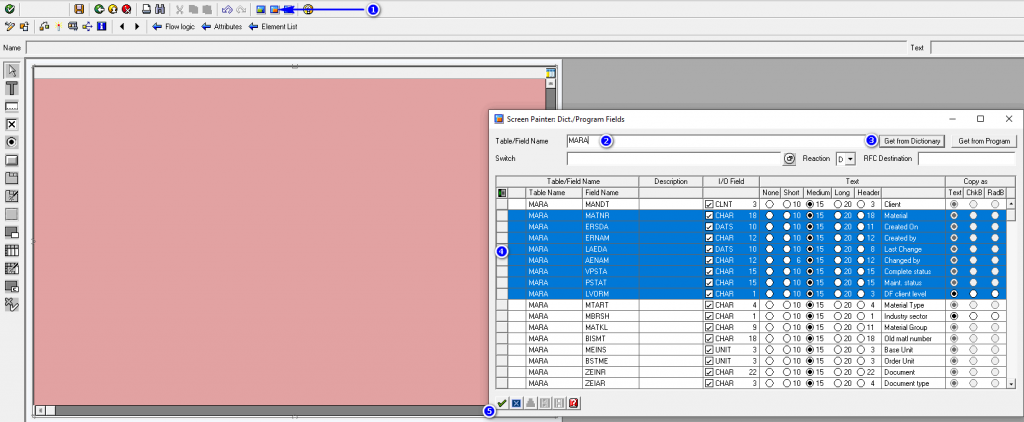Screen dimensions: 1024x422
Task: Click row selector for MTART row
Action: click(502, 305)
